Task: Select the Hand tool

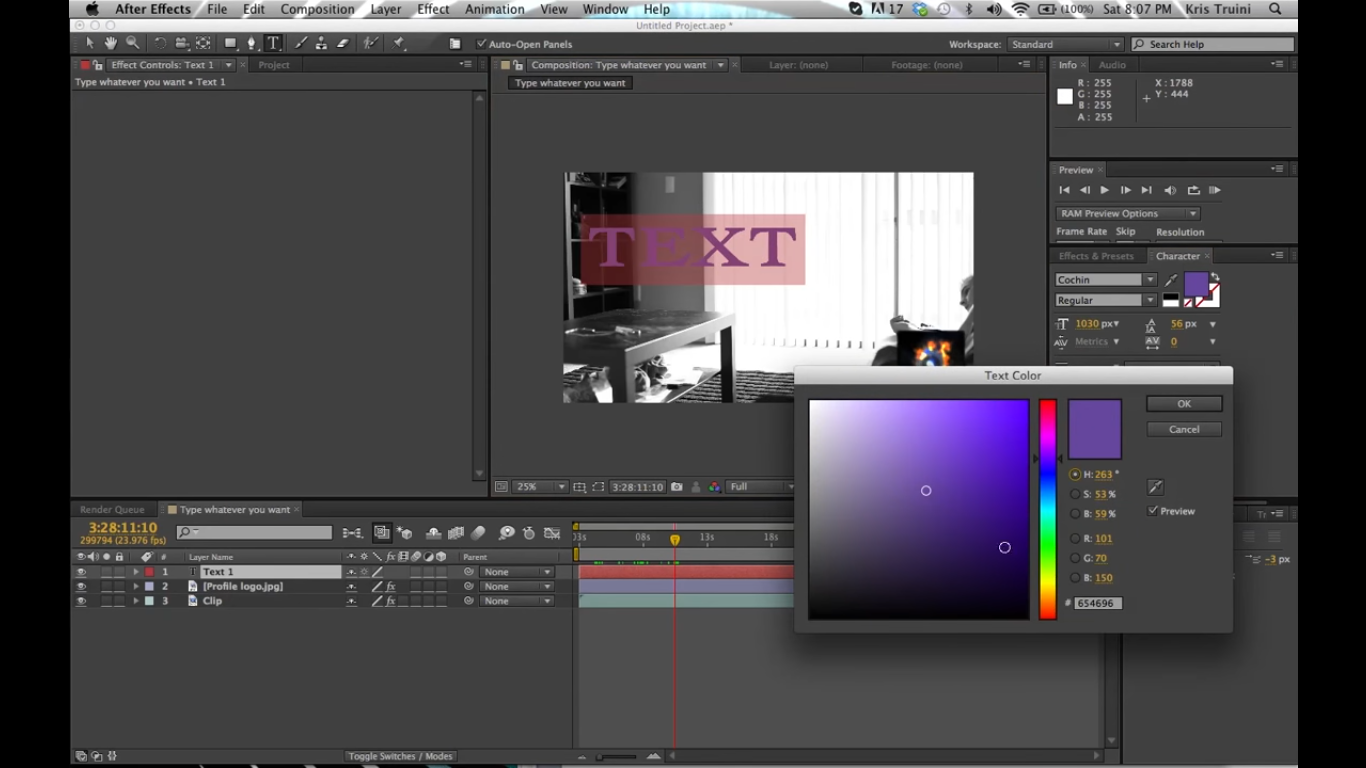Action: [x=110, y=44]
